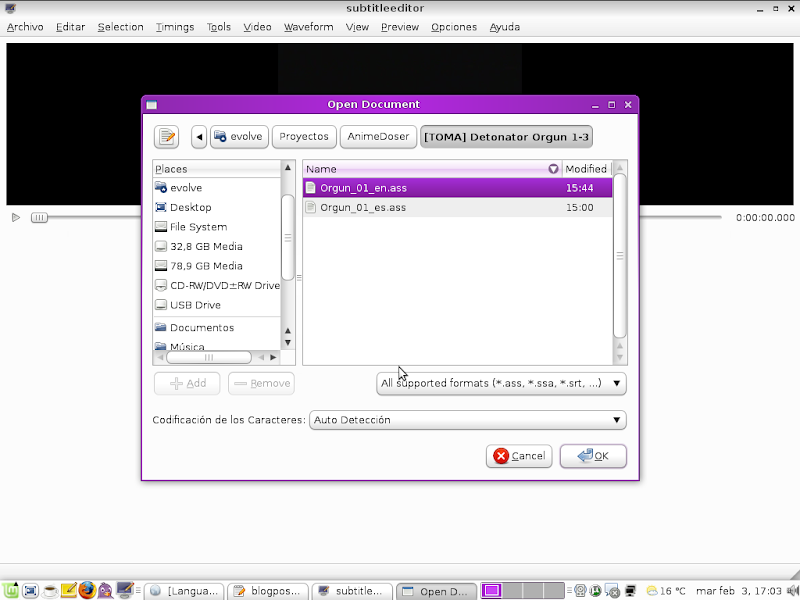Image resolution: width=800 pixels, height=600 pixels.
Task: Launch Firefox from the taskbar
Action: [x=87, y=590]
